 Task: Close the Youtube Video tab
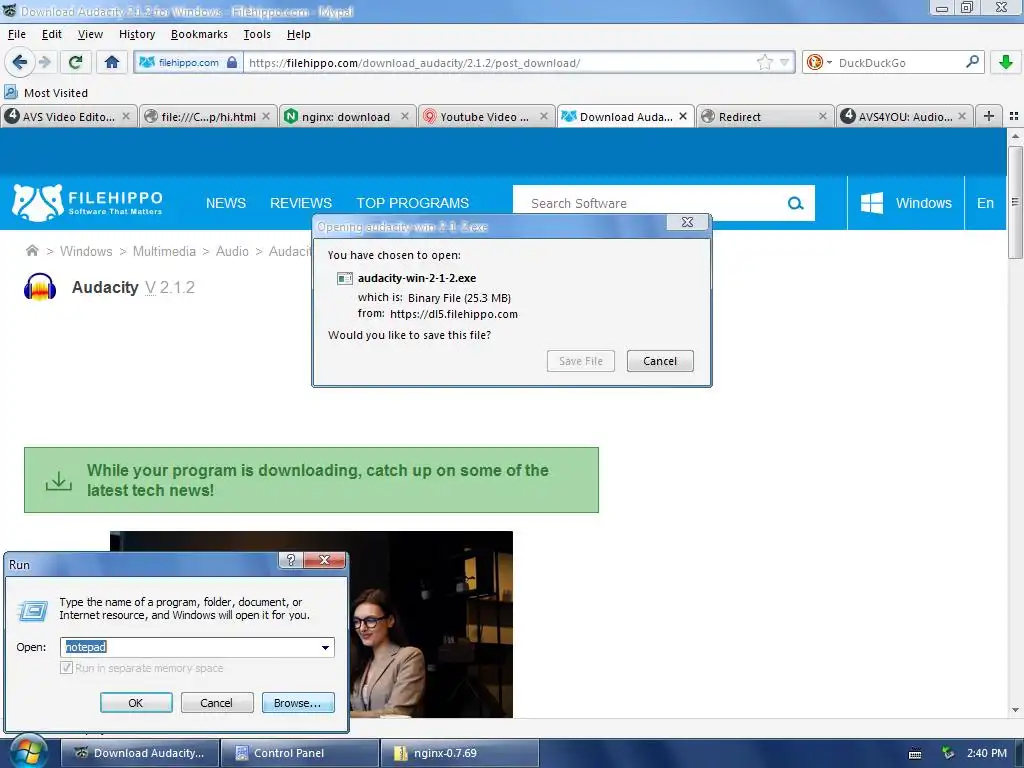[544, 116]
